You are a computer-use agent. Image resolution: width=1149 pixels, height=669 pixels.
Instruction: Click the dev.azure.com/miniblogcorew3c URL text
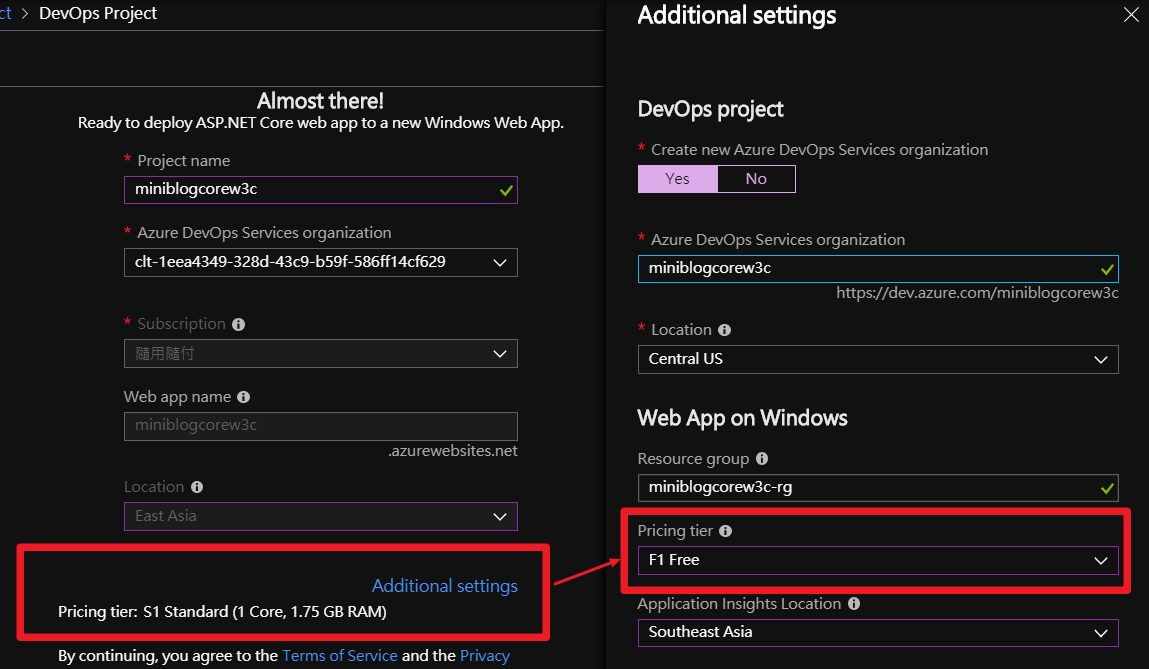pyautogui.click(x=978, y=293)
